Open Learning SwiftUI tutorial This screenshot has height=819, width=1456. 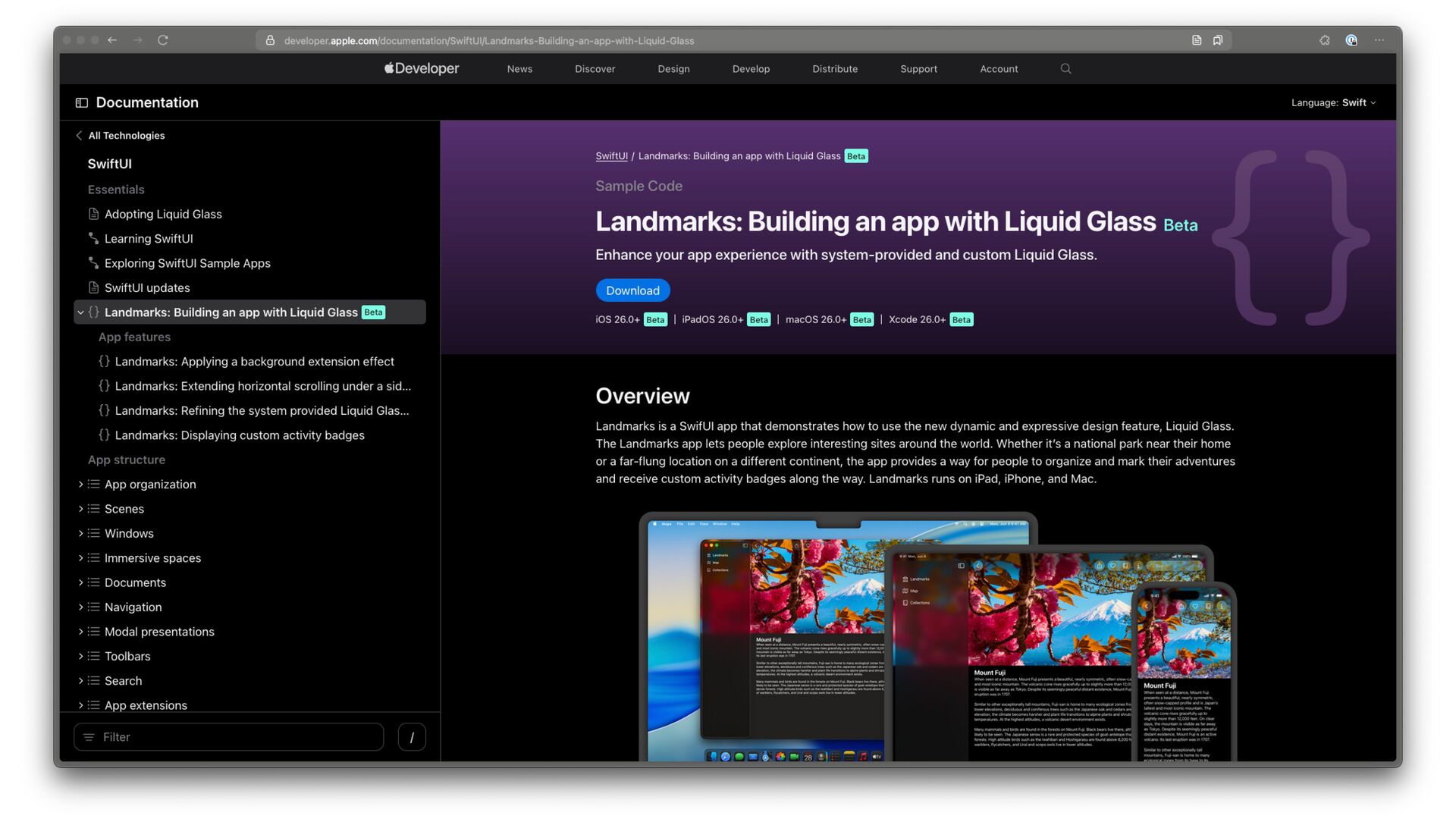pos(149,238)
